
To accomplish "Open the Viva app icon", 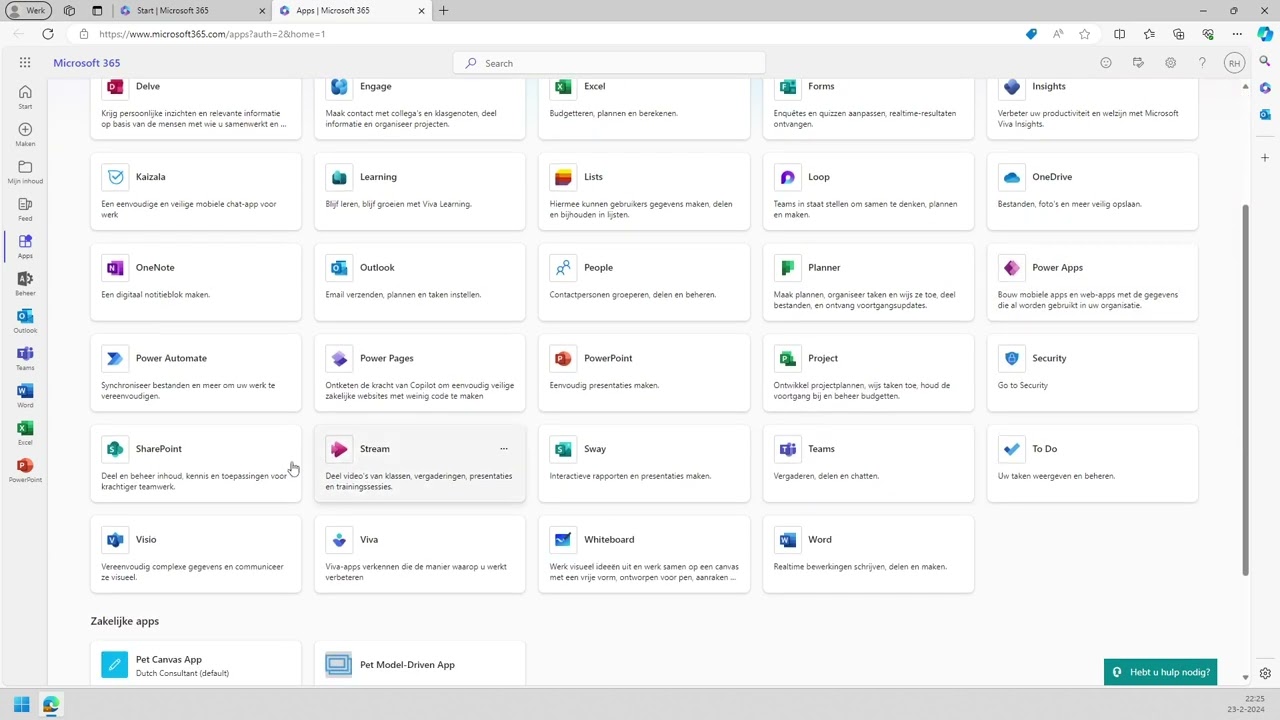I will pos(339,540).
